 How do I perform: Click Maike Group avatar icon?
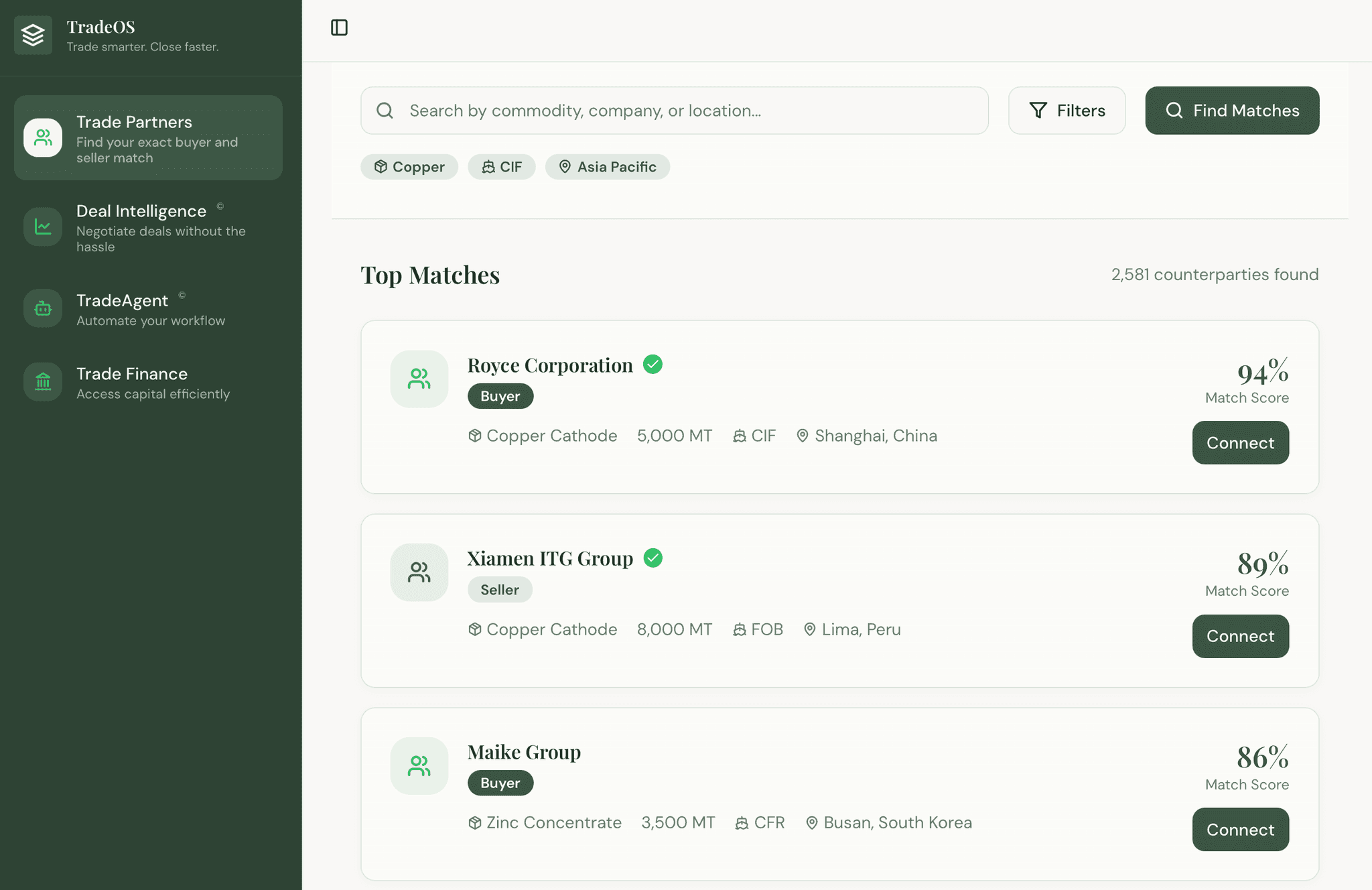click(x=419, y=766)
